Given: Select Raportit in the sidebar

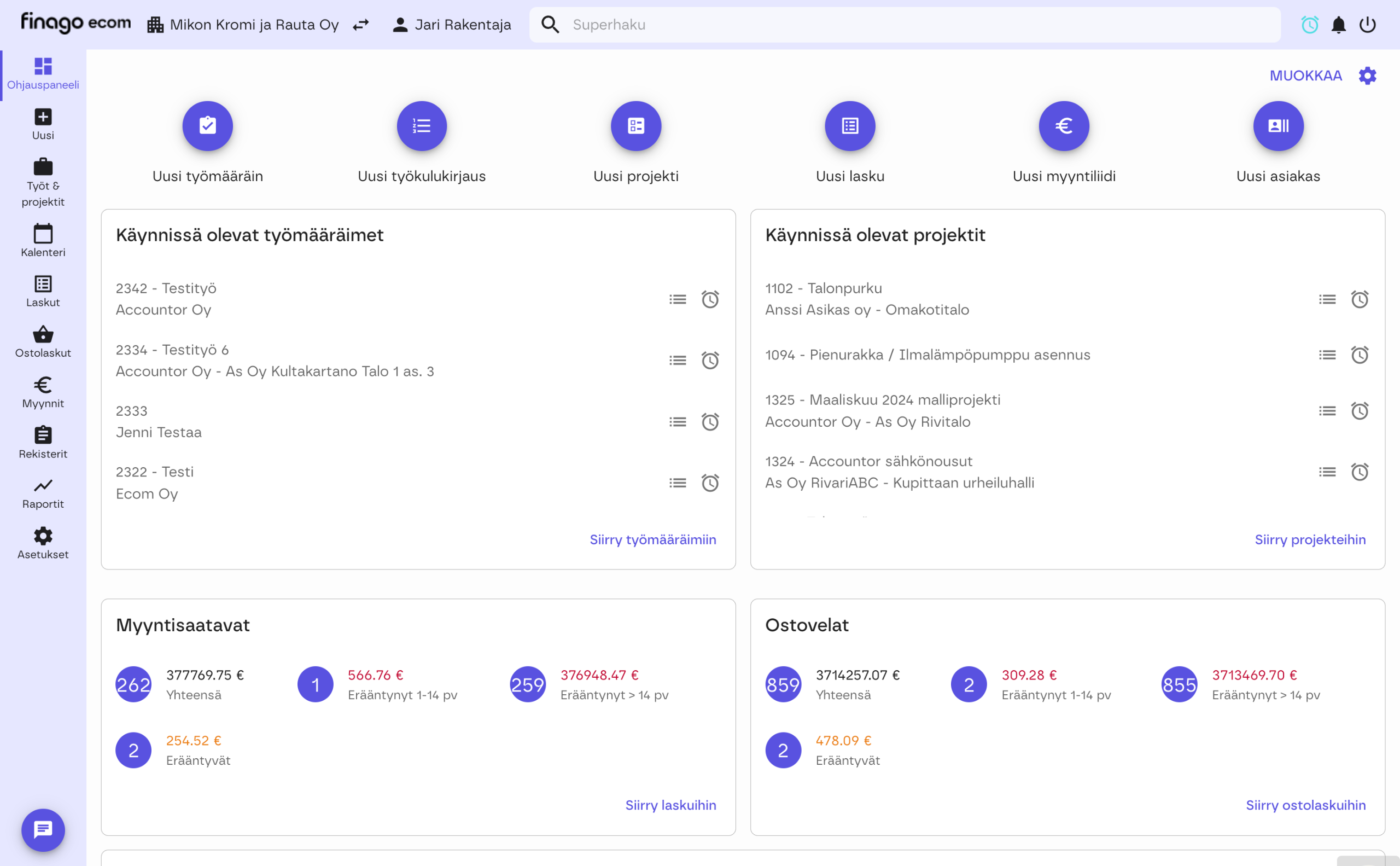Looking at the screenshot, I should [43, 492].
